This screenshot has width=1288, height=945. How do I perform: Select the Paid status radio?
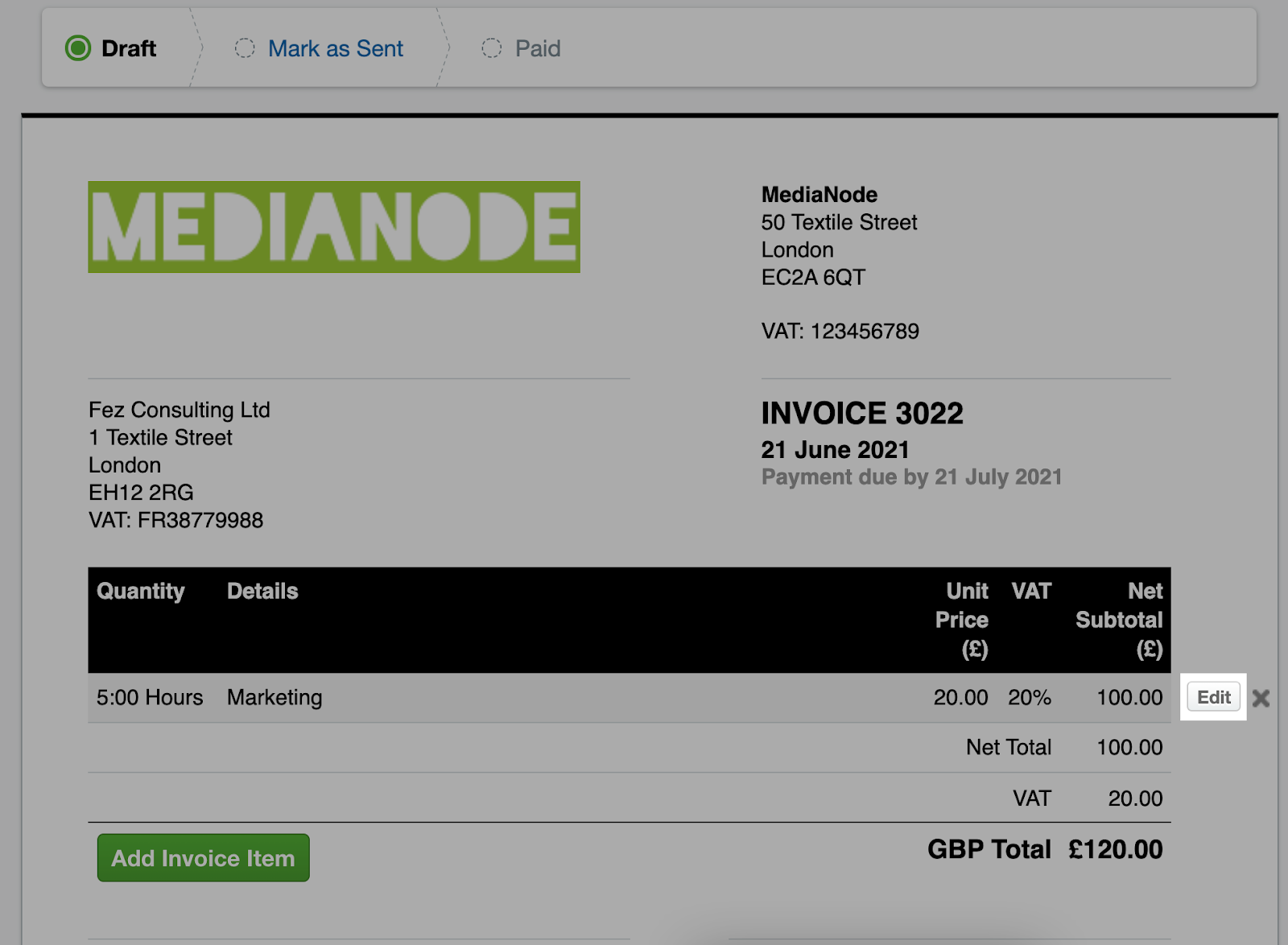click(x=492, y=48)
